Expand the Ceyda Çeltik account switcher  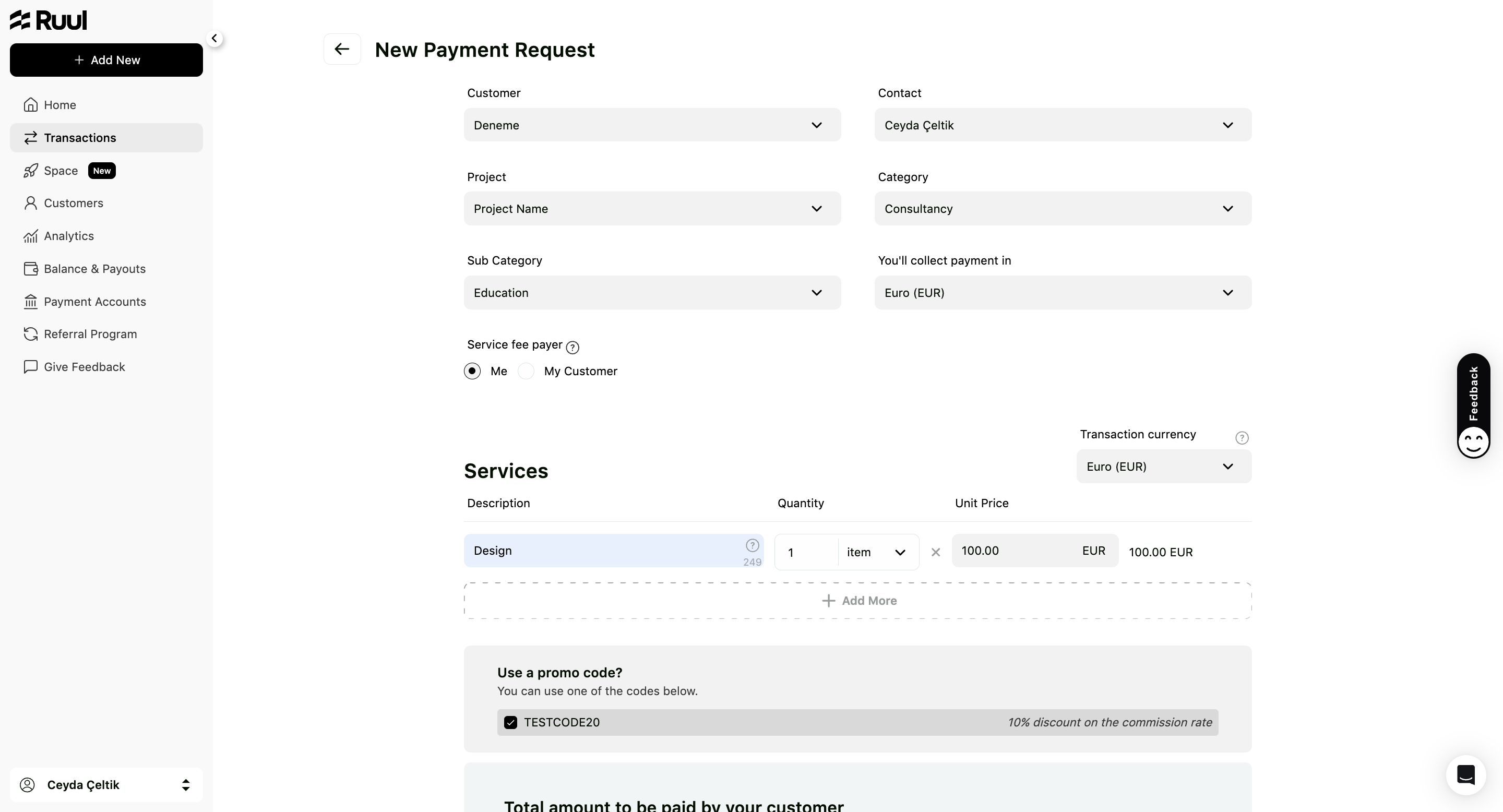[106, 785]
